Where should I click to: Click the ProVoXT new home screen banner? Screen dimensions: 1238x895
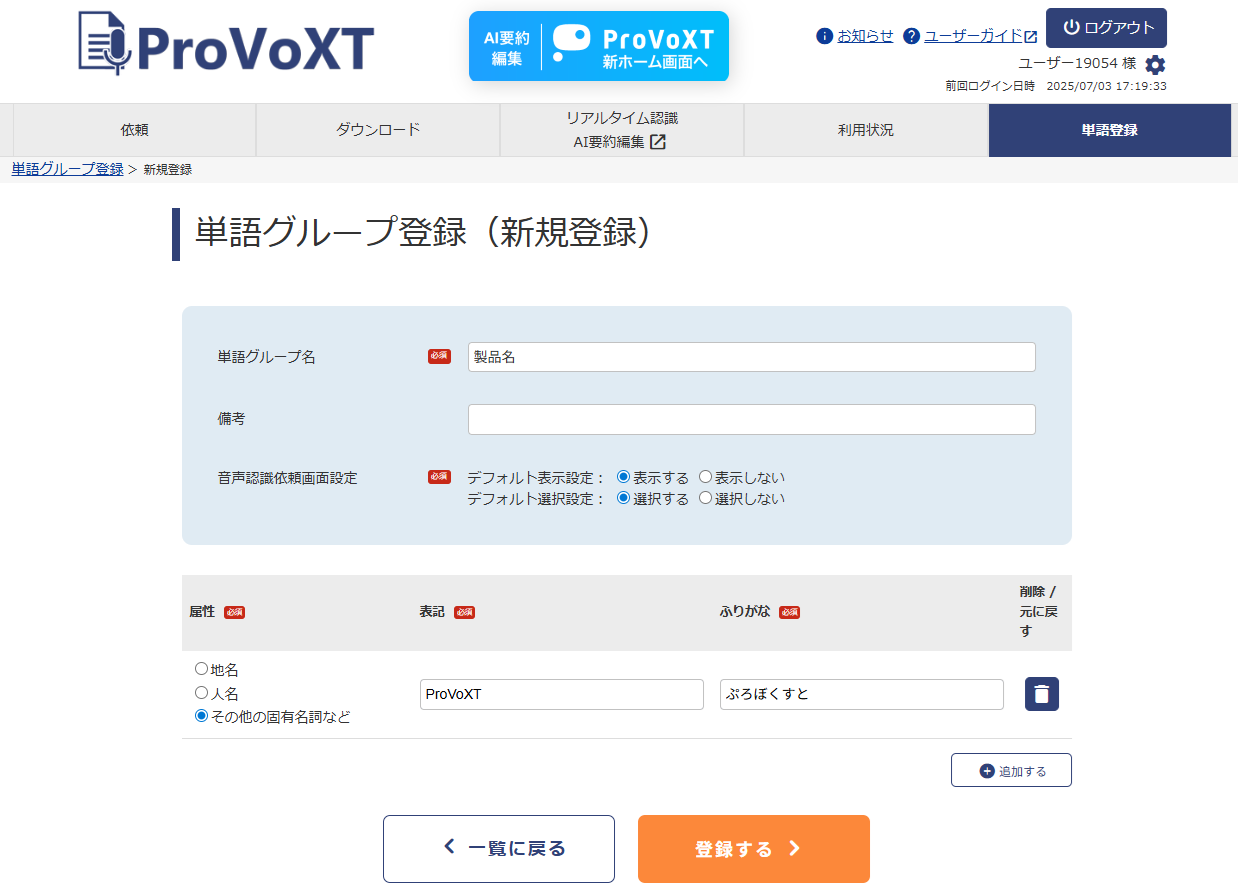[598, 47]
